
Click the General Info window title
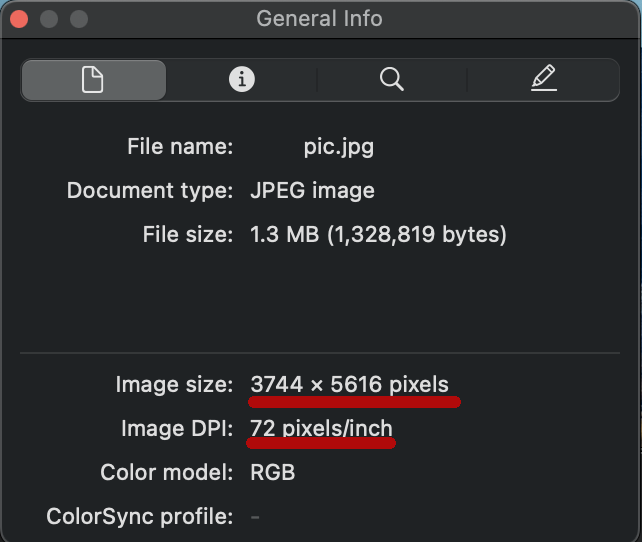(x=319, y=19)
